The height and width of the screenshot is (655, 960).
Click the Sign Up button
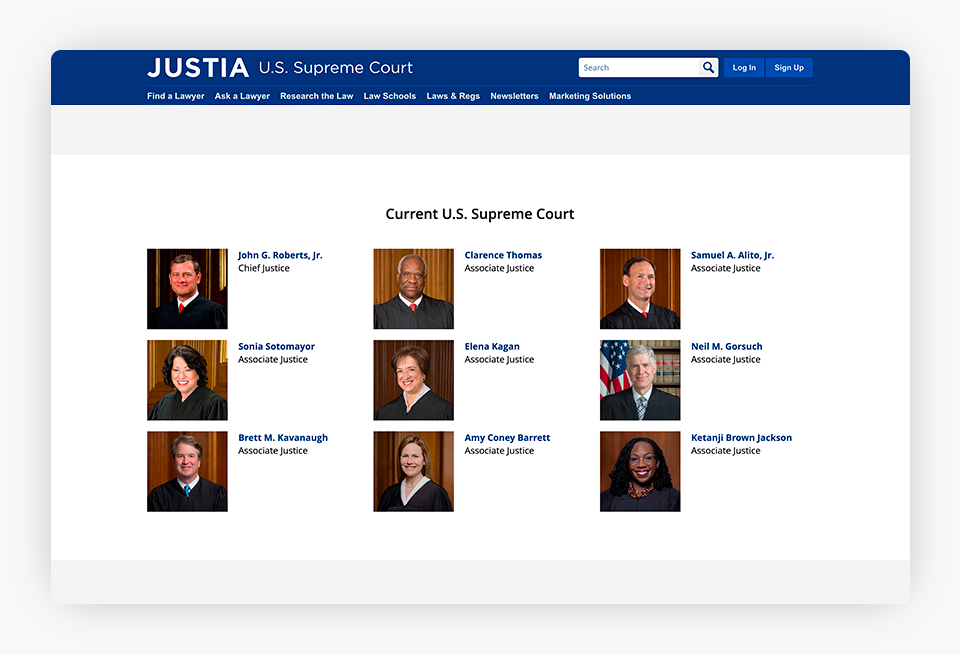tap(789, 67)
